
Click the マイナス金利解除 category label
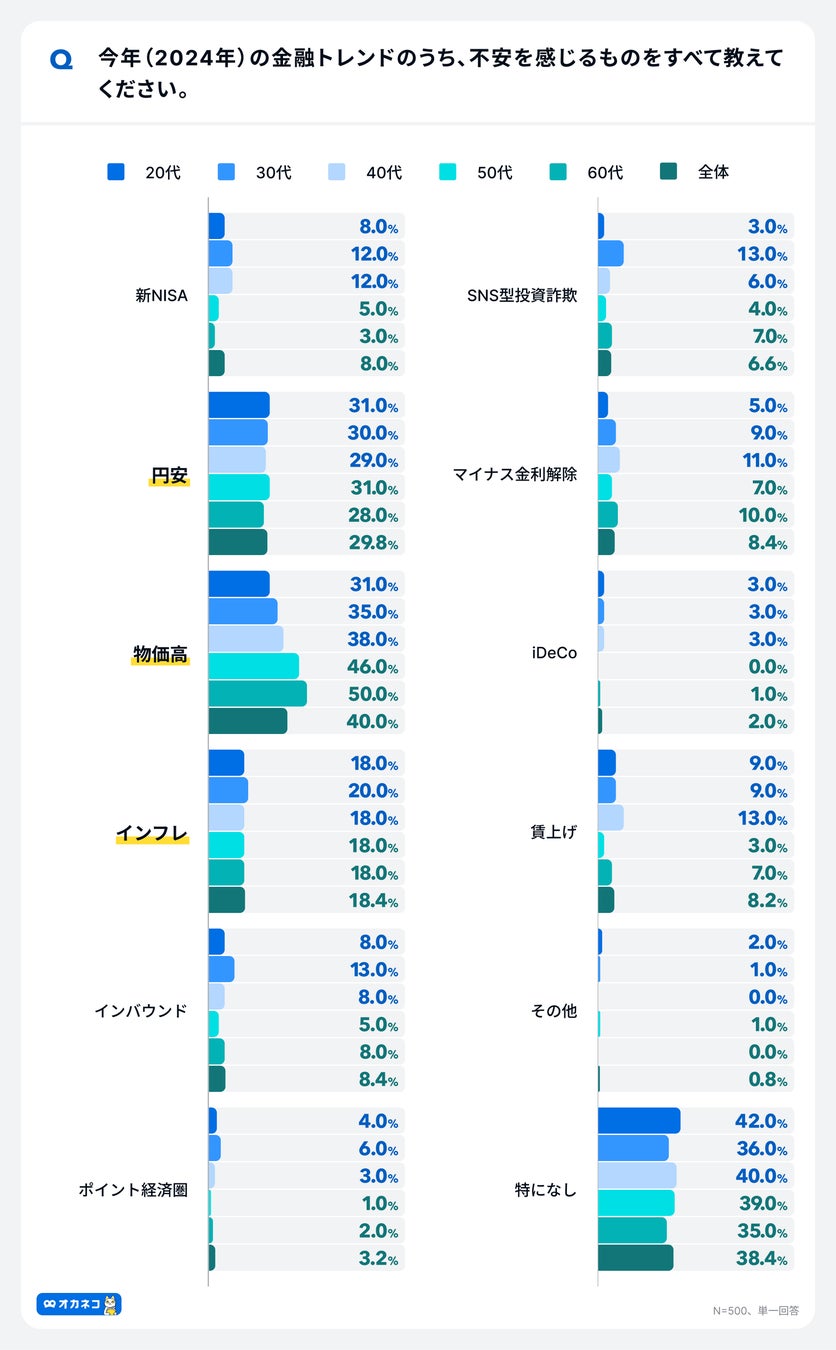[x=515, y=474]
